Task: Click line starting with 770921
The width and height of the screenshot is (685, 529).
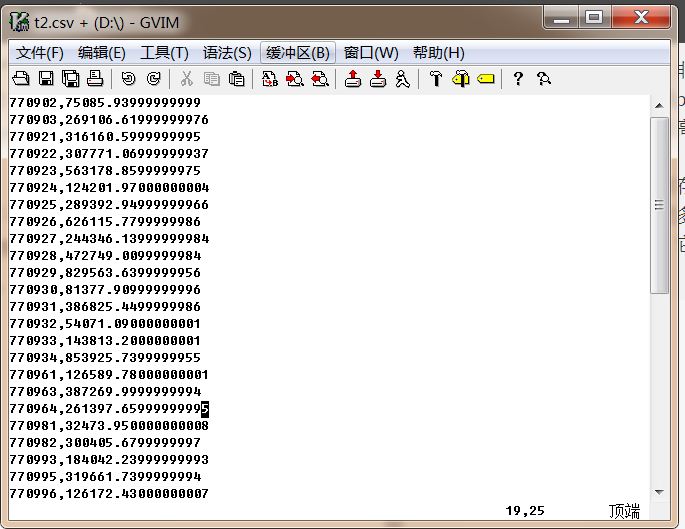Action: (105, 137)
